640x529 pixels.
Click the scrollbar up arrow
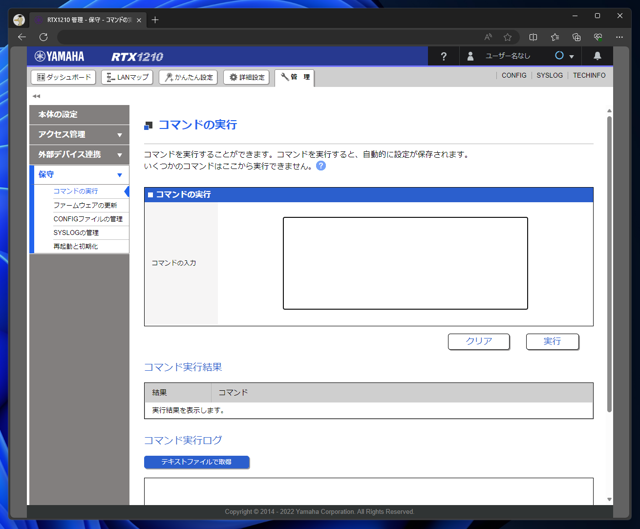click(x=609, y=111)
